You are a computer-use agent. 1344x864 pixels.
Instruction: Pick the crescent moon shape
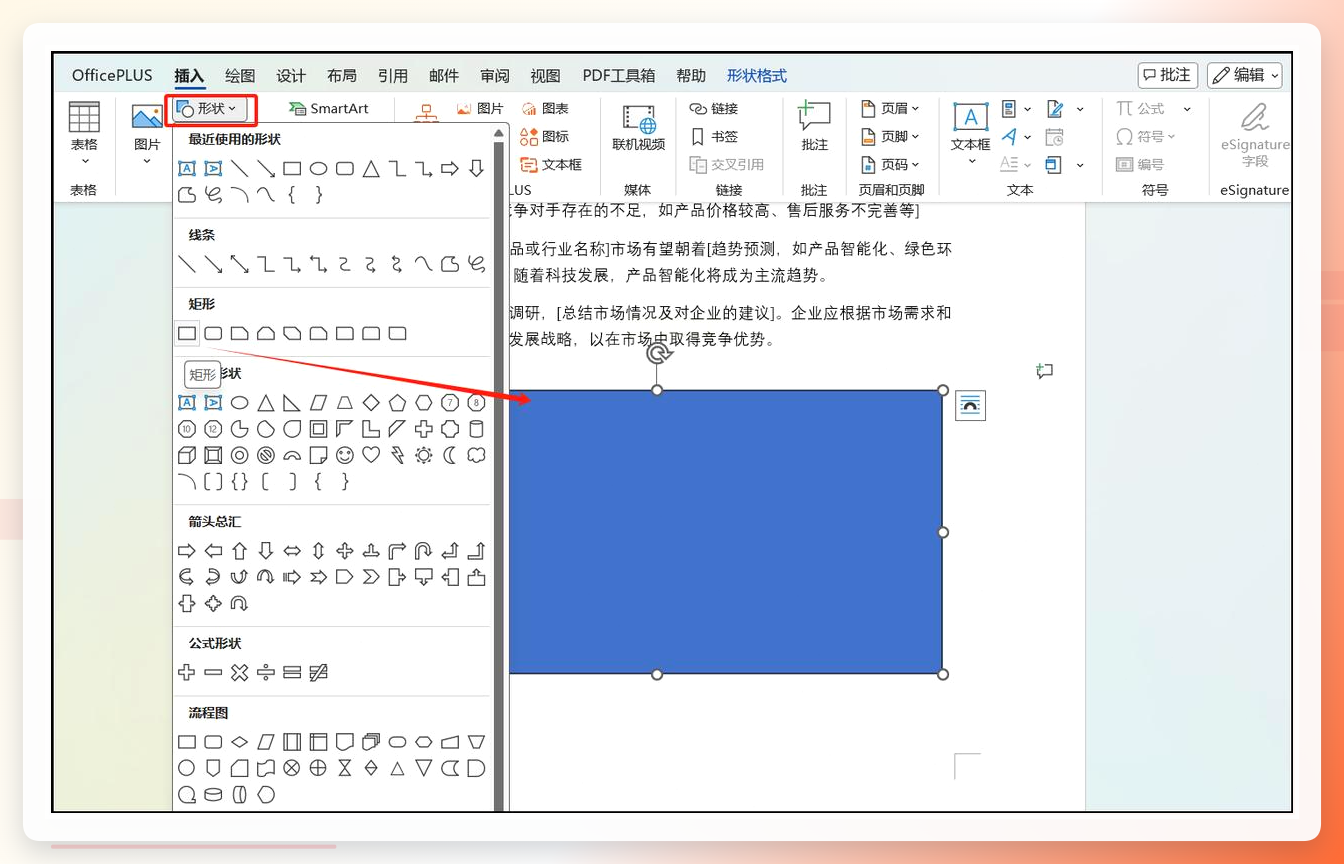tap(450, 455)
